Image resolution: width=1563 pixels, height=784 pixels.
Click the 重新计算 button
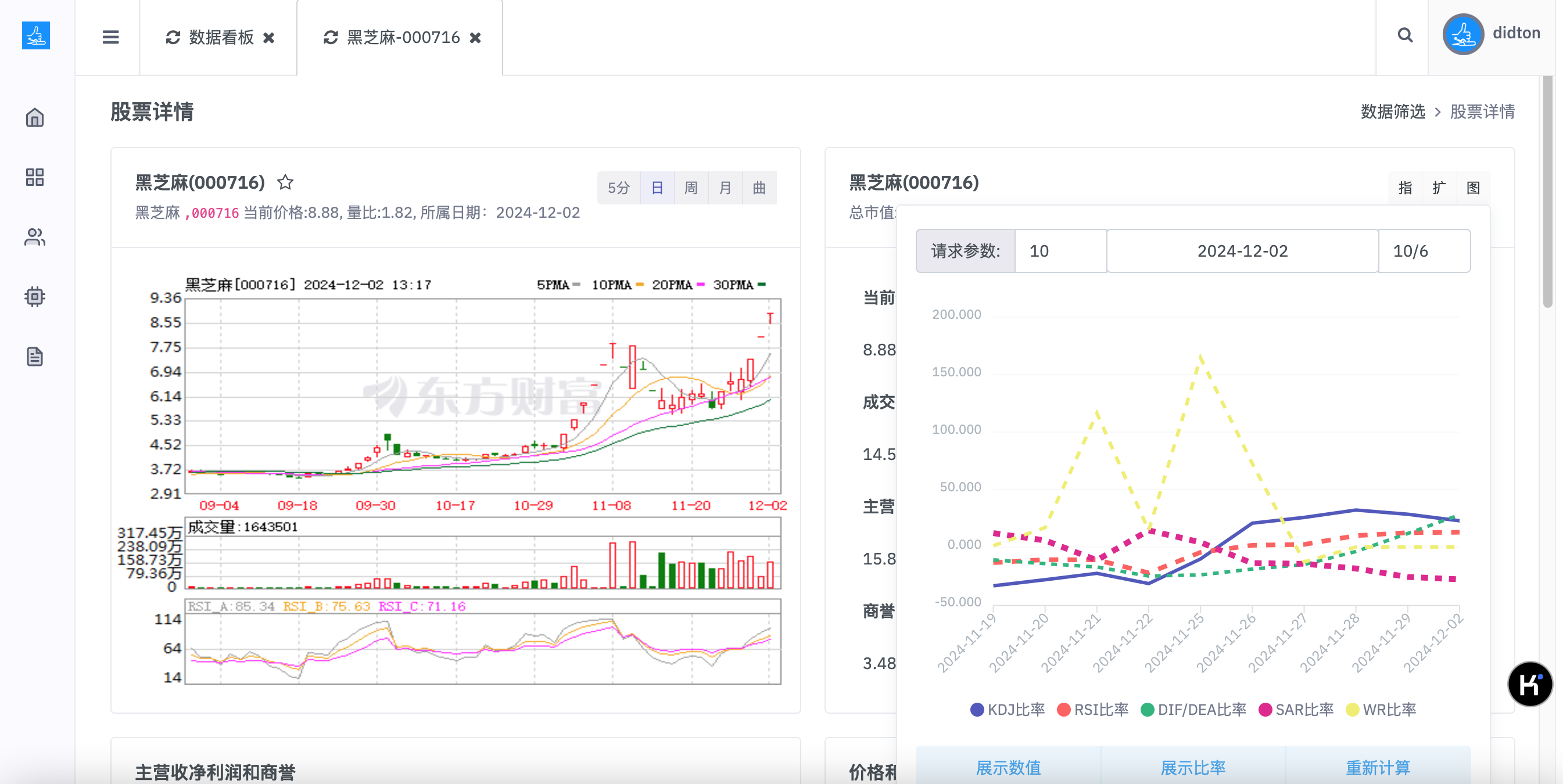(x=1378, y=767)
